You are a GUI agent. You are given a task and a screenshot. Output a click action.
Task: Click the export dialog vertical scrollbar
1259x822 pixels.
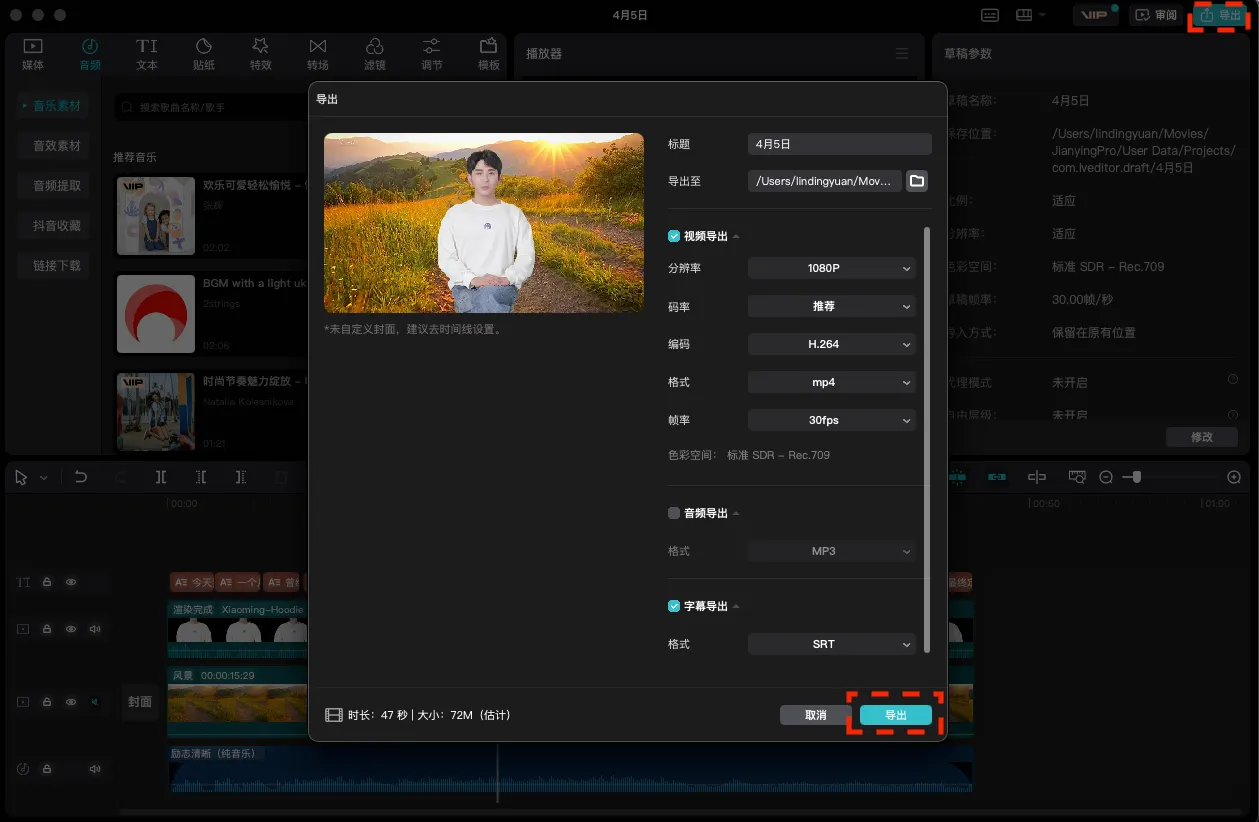(927, 440)
